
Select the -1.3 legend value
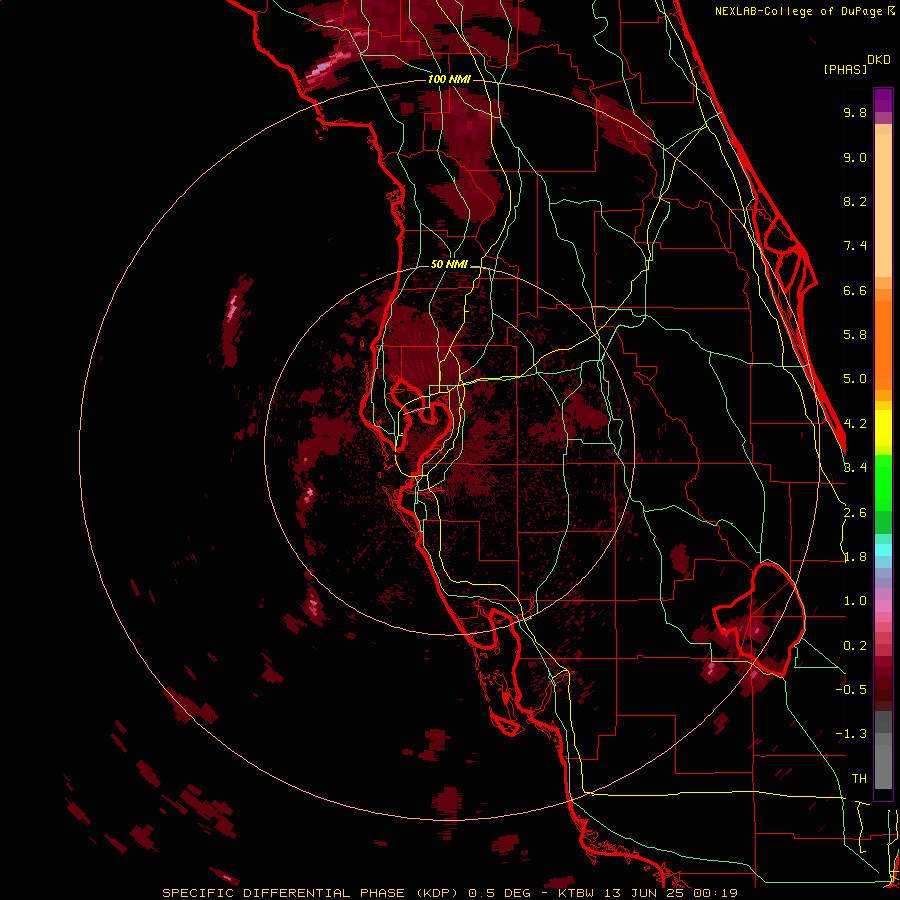(851, 734)
